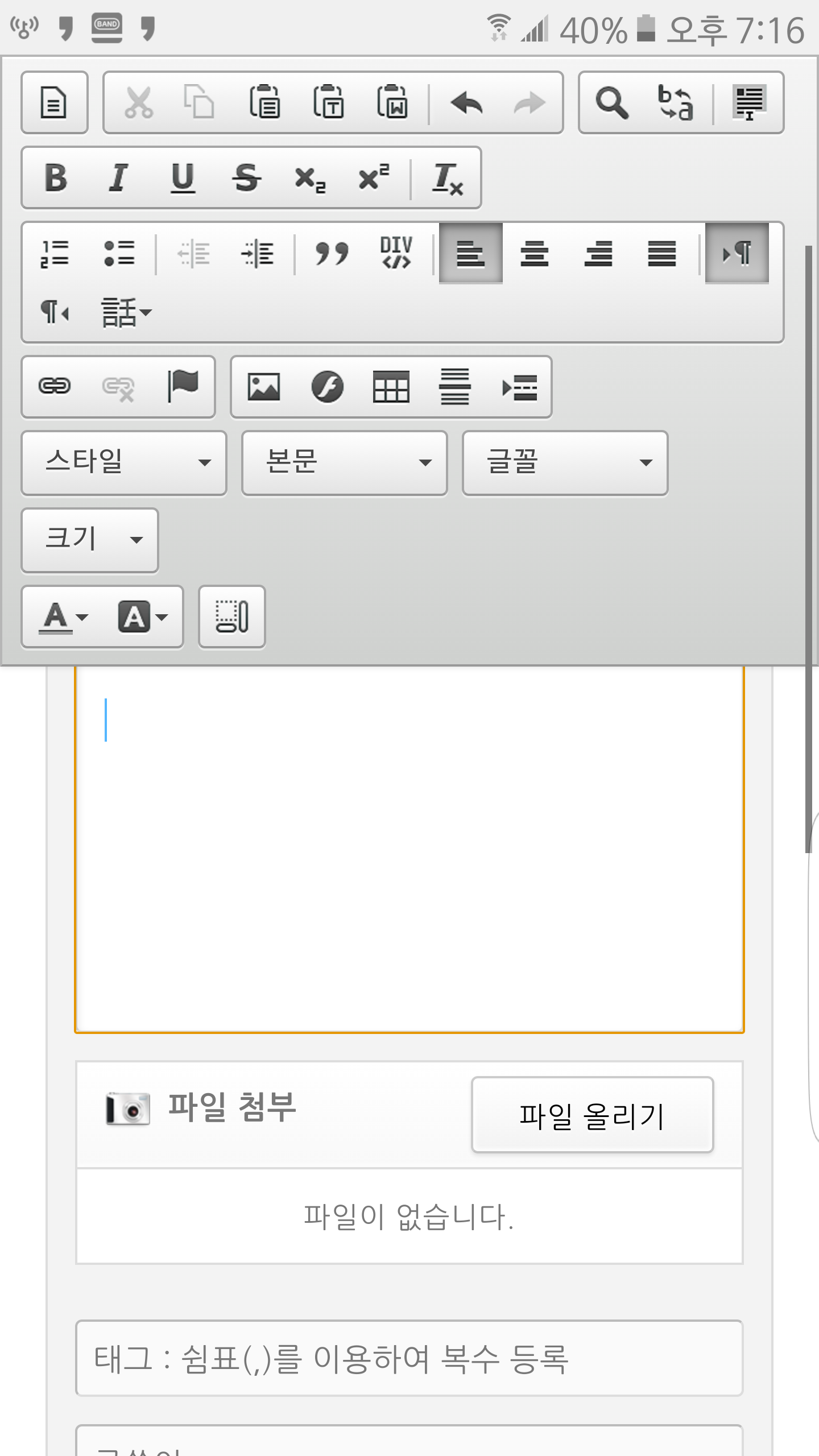Insert a hyperlink
This screenshot has height=1456, width=819.
55,387
